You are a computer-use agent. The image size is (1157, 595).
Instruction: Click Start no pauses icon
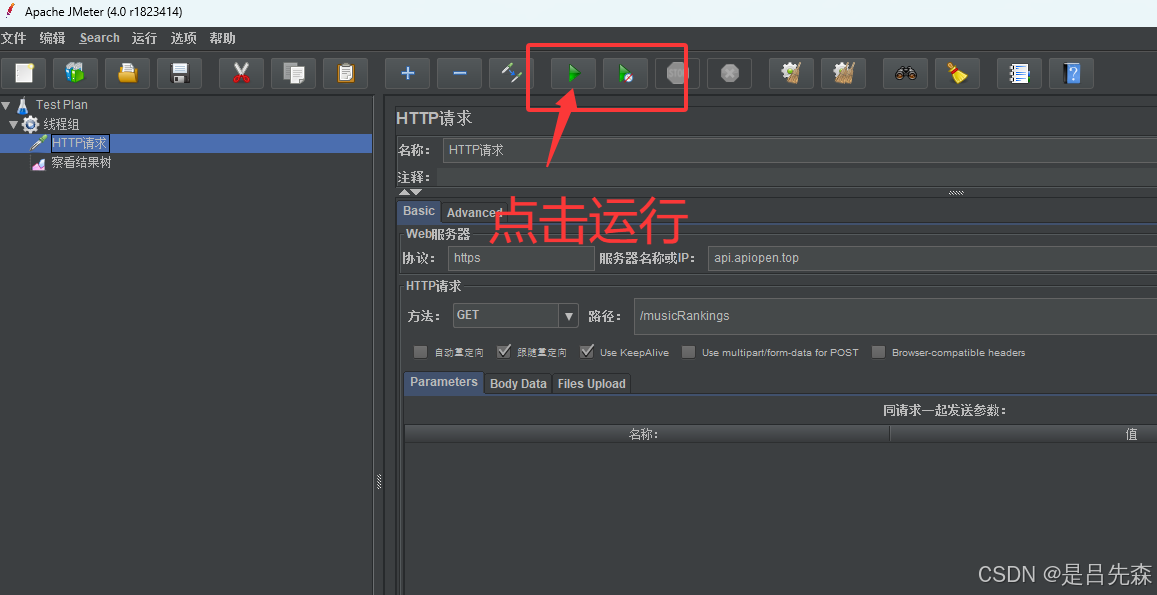coord(625,73)
